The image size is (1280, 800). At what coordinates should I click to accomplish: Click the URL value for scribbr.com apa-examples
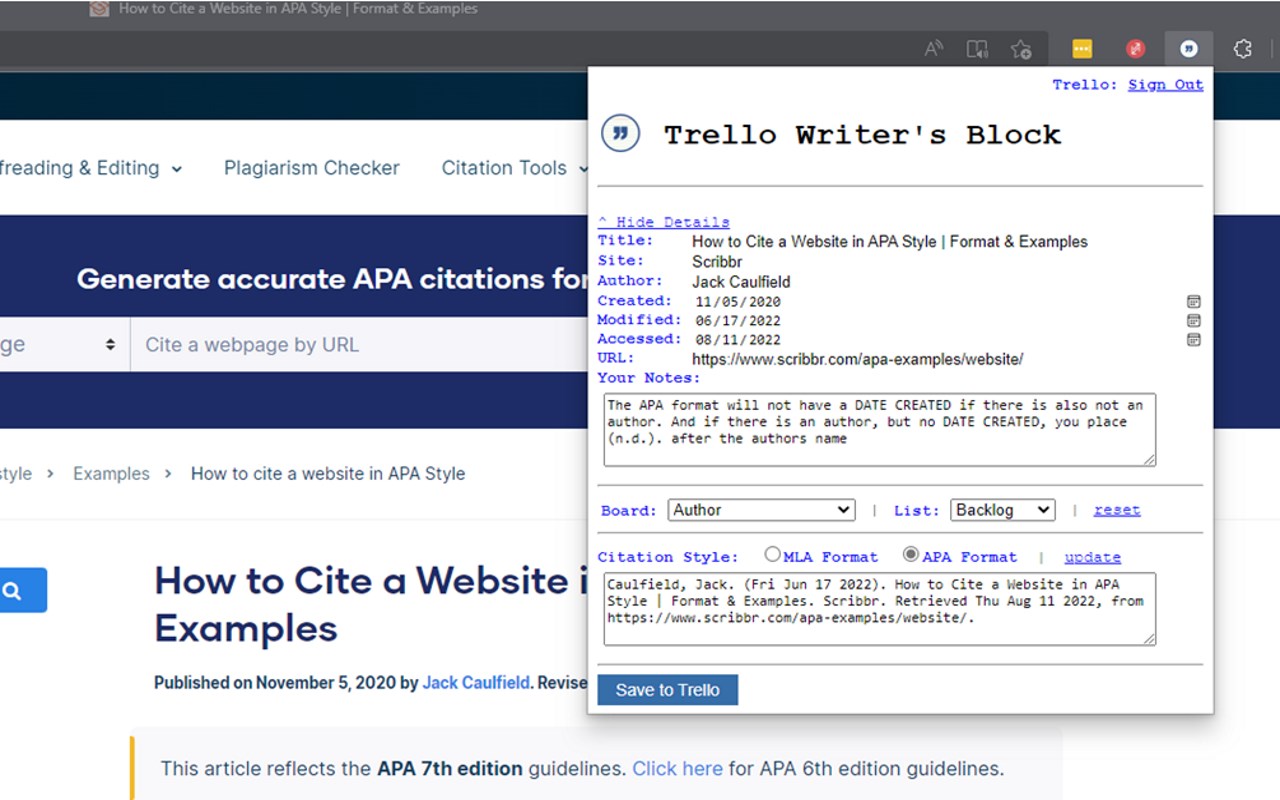click(x=857, y=359)
